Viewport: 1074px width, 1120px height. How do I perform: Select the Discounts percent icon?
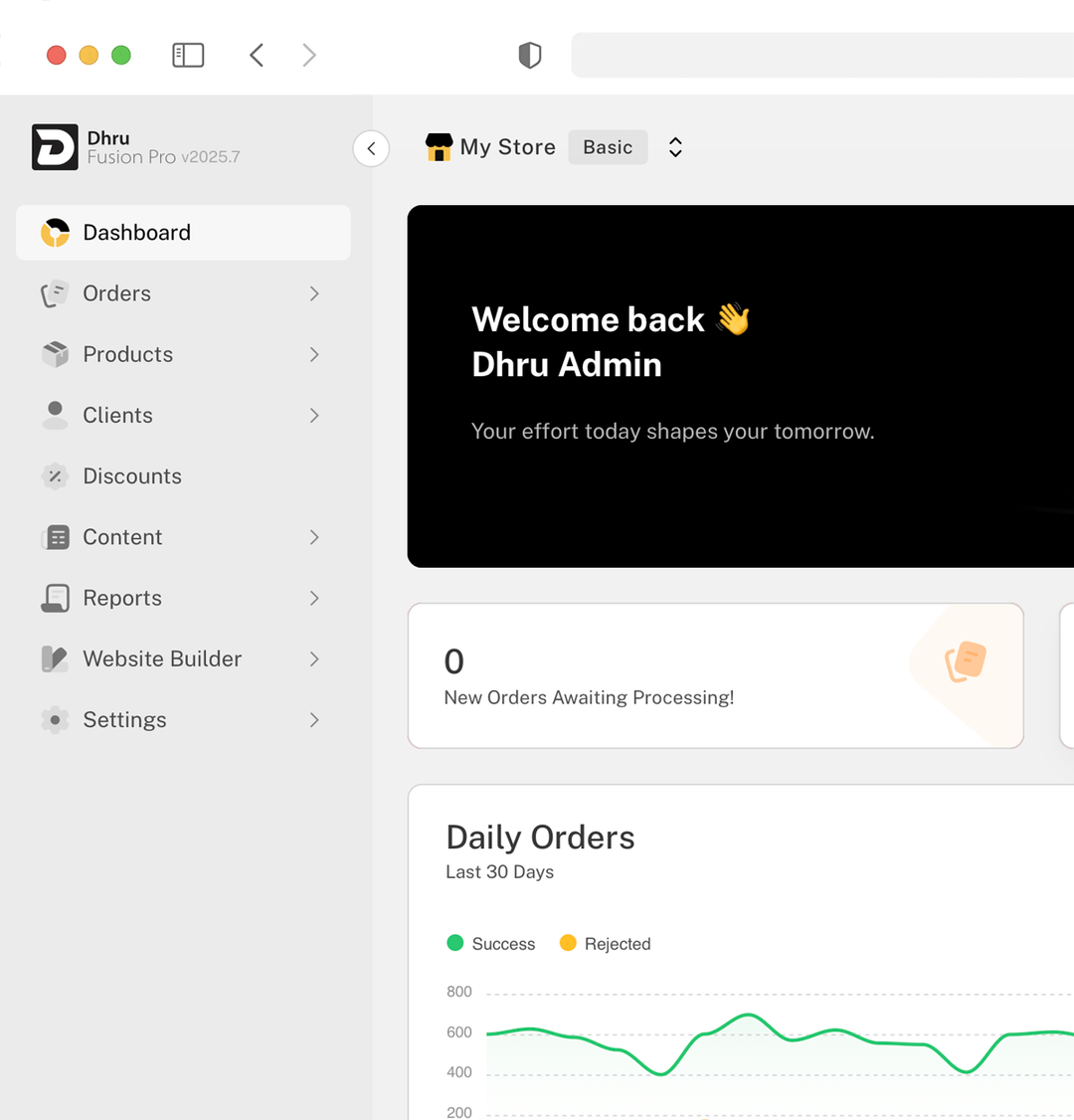54,475
